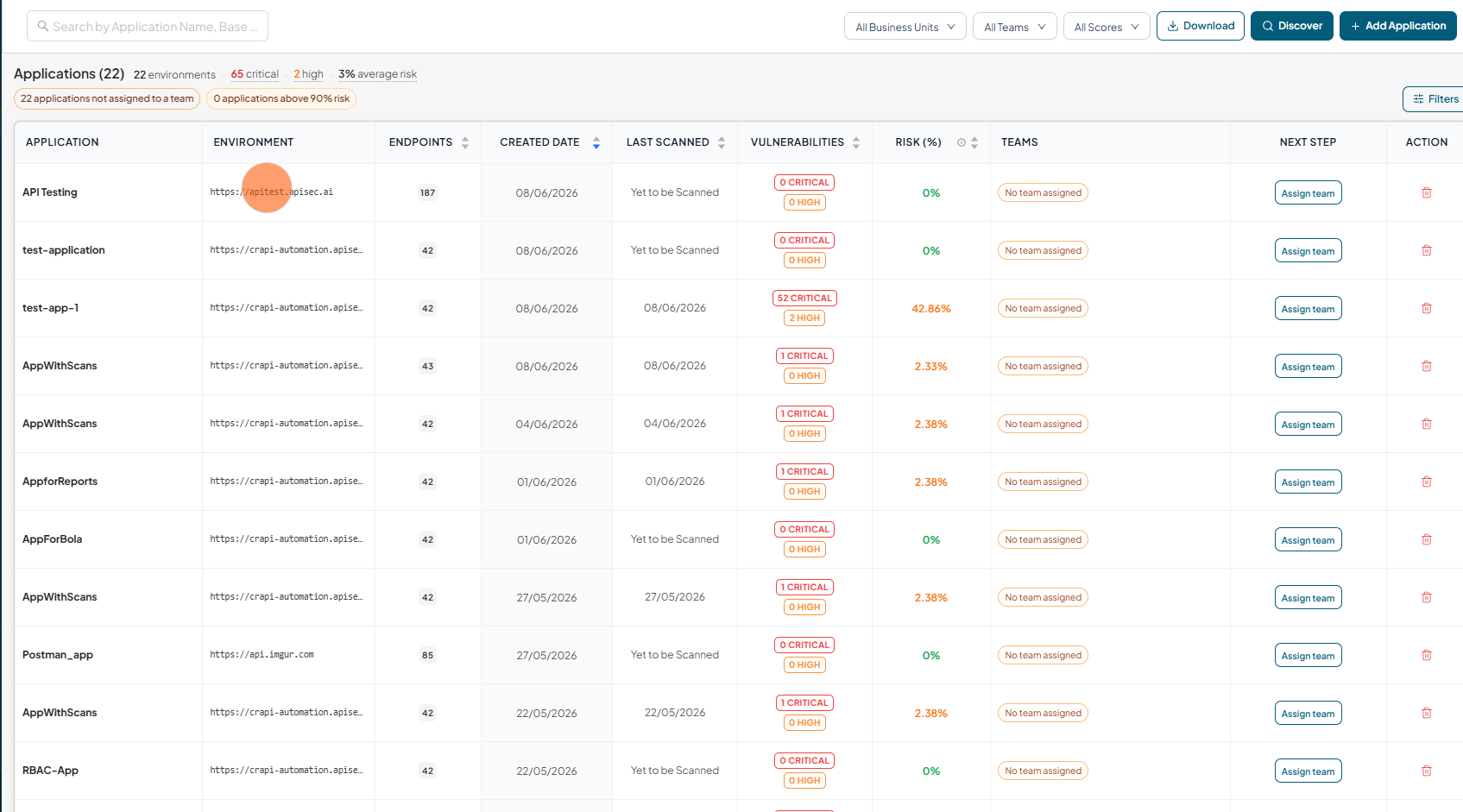Sort by Created Date column

596,142
